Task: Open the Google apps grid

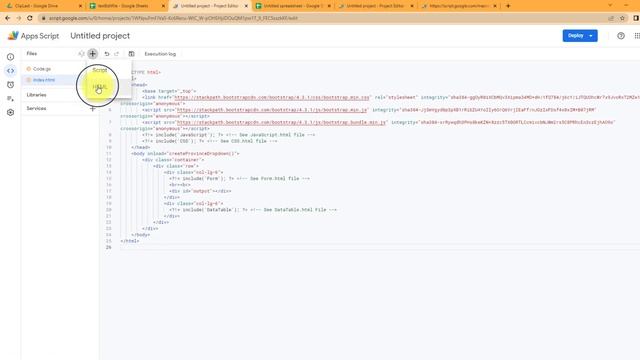Action: pyautogui.click(x=637, y=36)
